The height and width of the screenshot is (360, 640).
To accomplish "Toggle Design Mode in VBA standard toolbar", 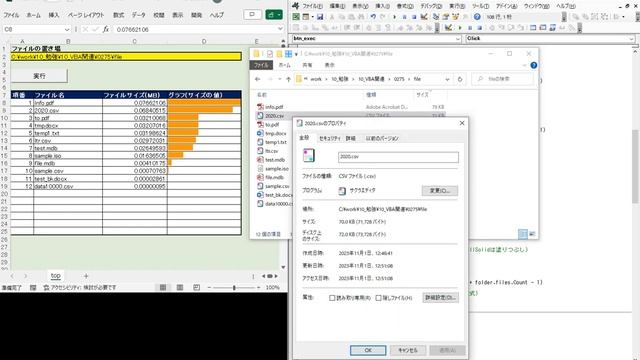I will point(424,17).
